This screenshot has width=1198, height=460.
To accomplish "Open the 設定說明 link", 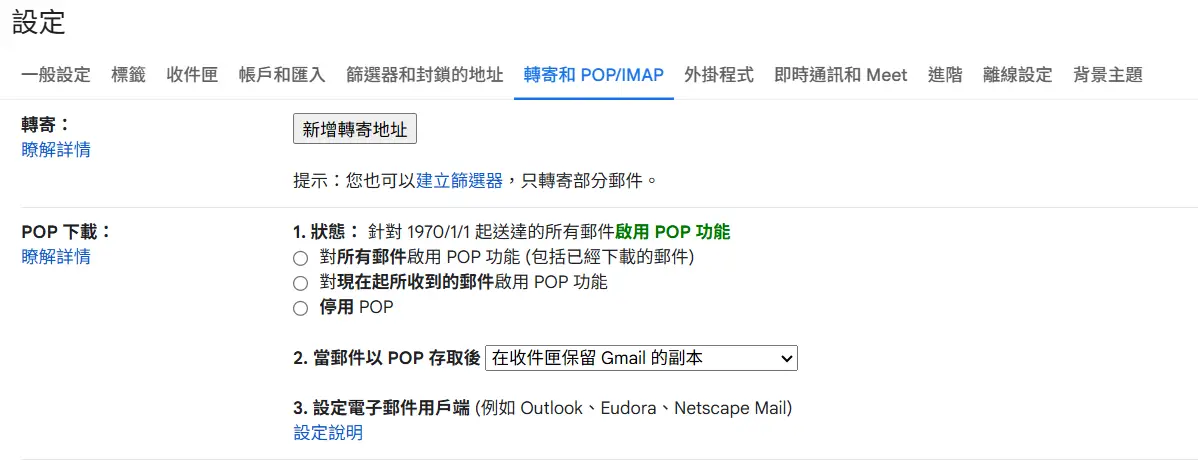I will (328, 433).
